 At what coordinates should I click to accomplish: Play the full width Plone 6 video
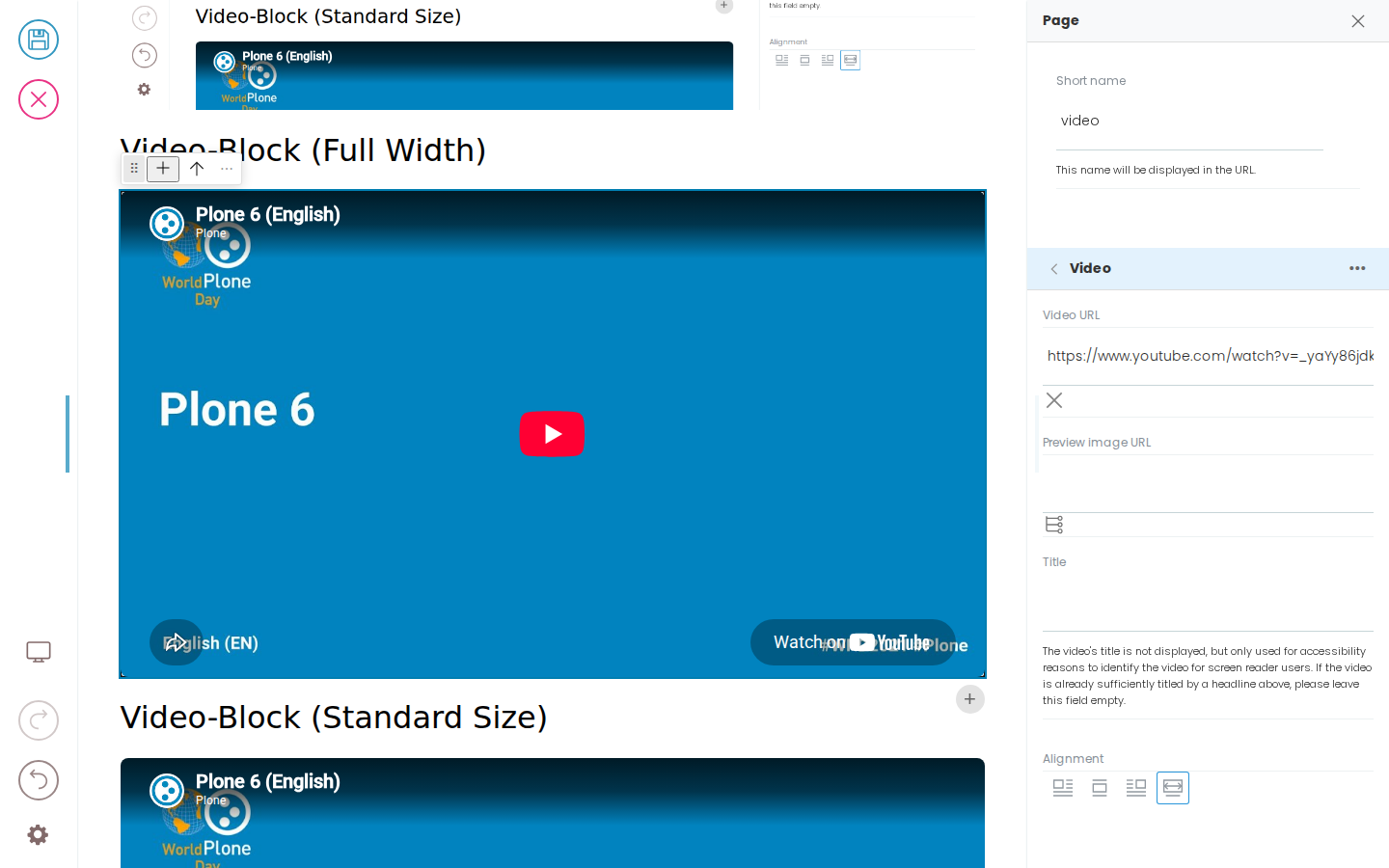[552, 434]
